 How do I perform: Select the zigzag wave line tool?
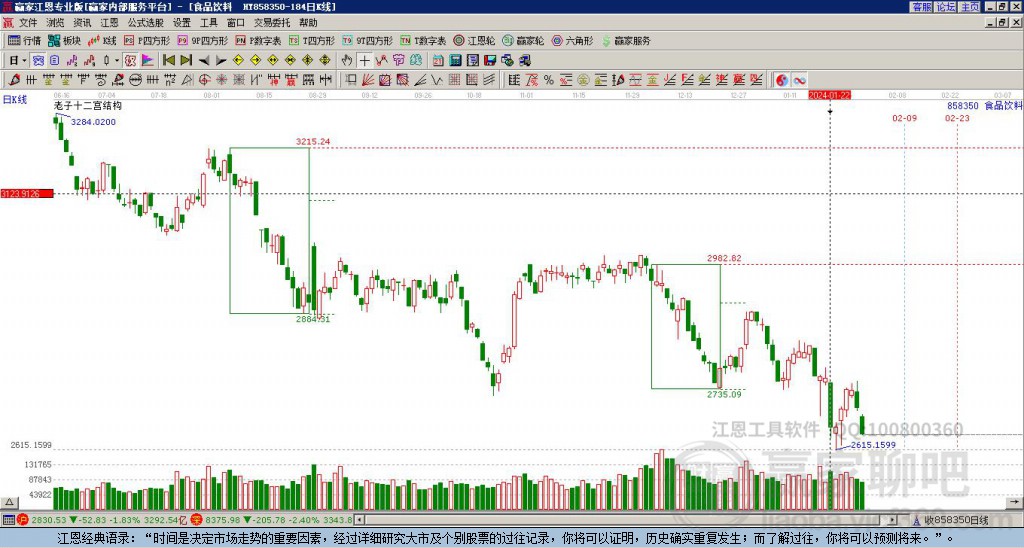437,80
